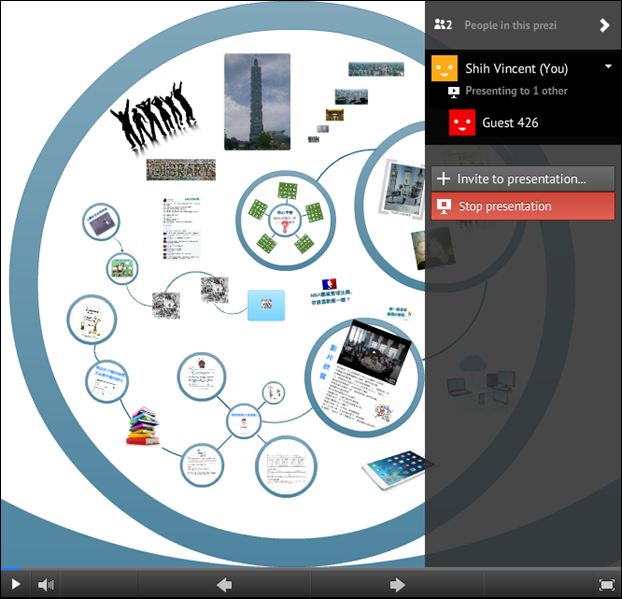
Task: Click the city skyline panorama thumbnail
Action: click(376, 69)
